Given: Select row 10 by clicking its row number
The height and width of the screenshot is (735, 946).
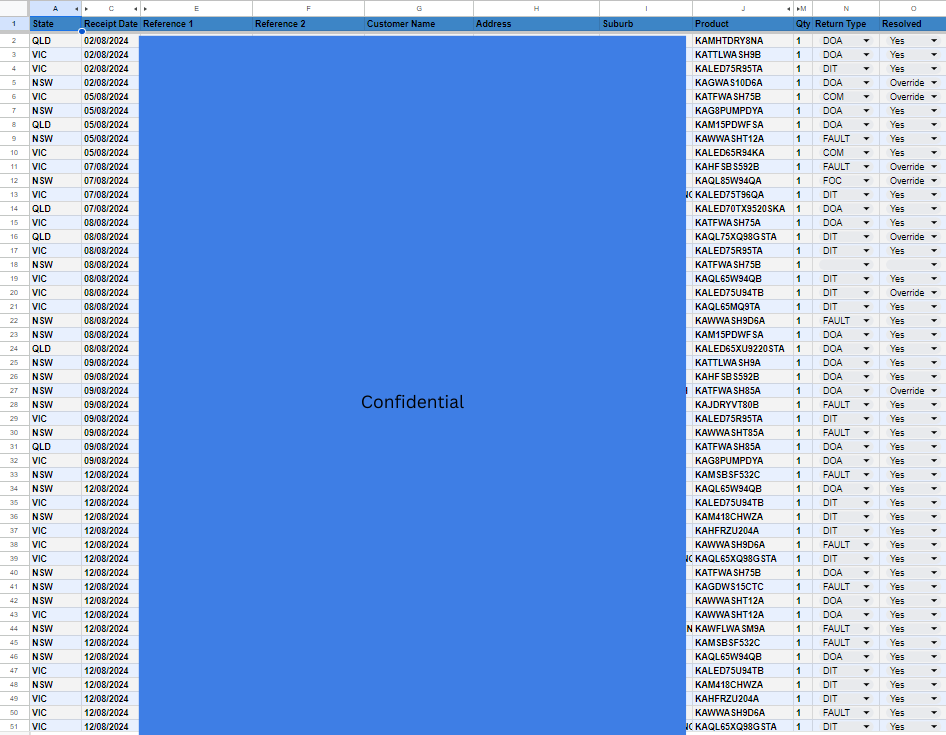Looking at the screenshot, I should (x=12, y=152).
